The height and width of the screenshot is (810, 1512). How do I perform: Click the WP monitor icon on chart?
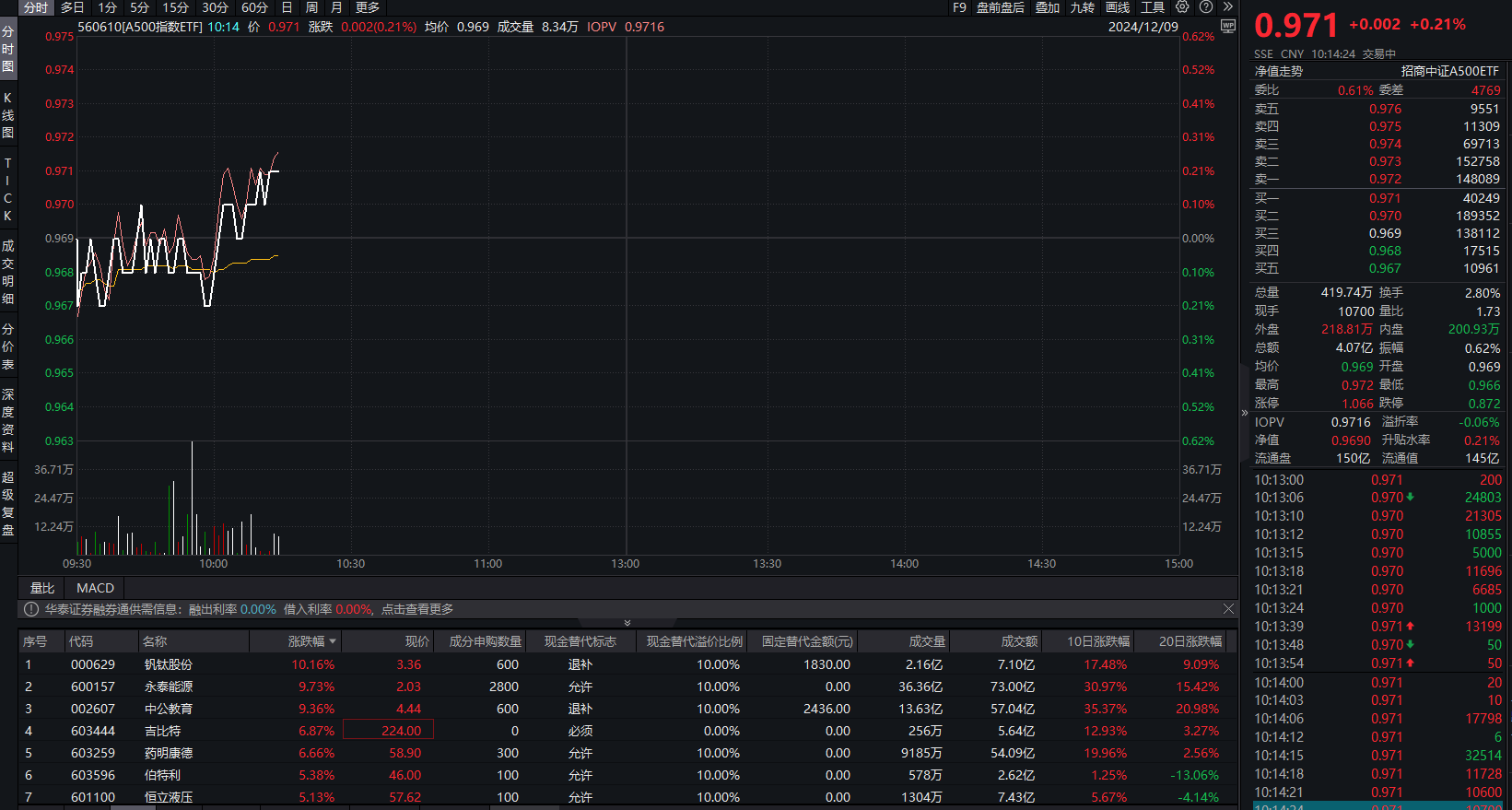[x=1227, y=27]
